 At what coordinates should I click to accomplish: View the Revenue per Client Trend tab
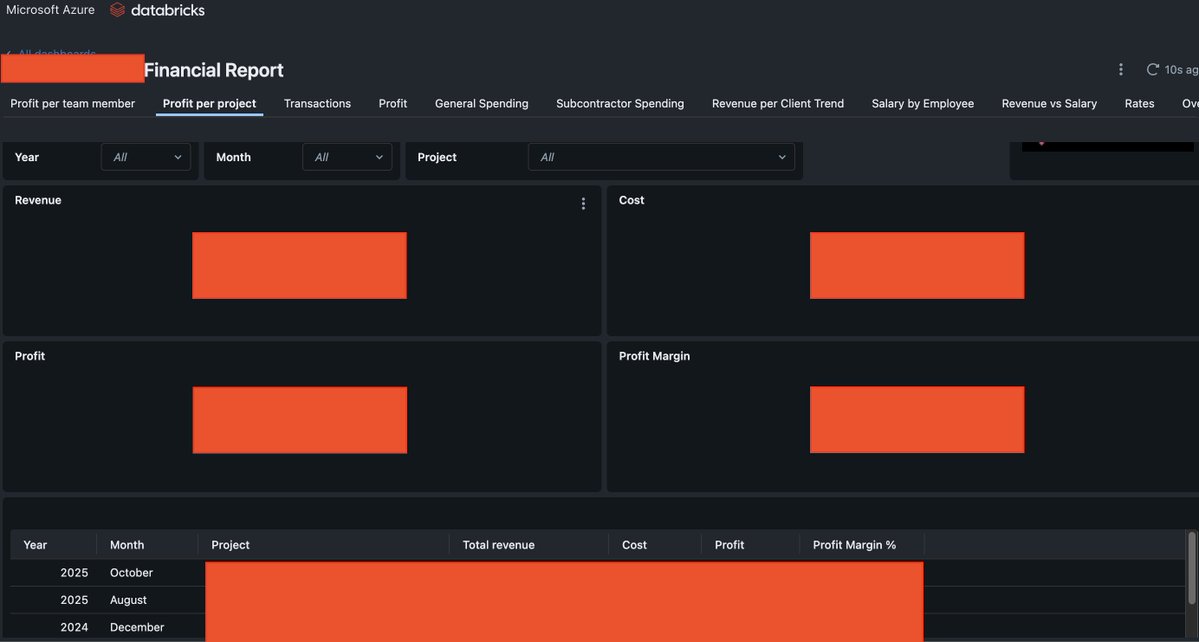click(778, 103)
